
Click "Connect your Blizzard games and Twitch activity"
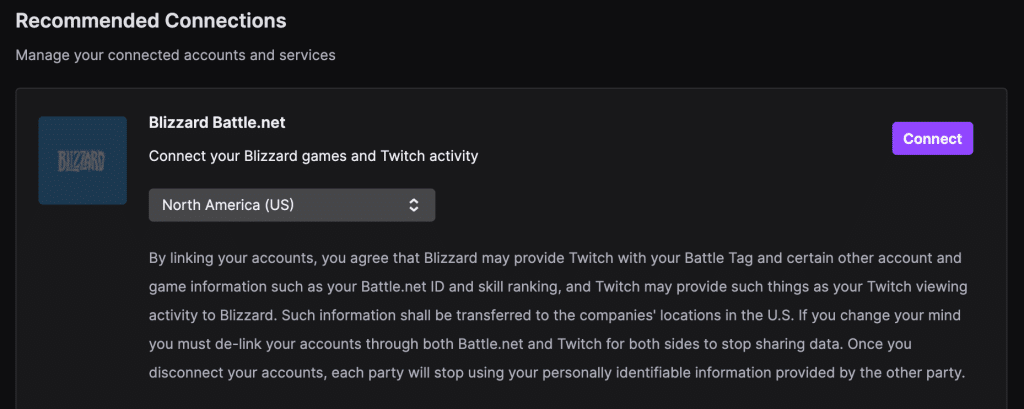tap(313, 156)
